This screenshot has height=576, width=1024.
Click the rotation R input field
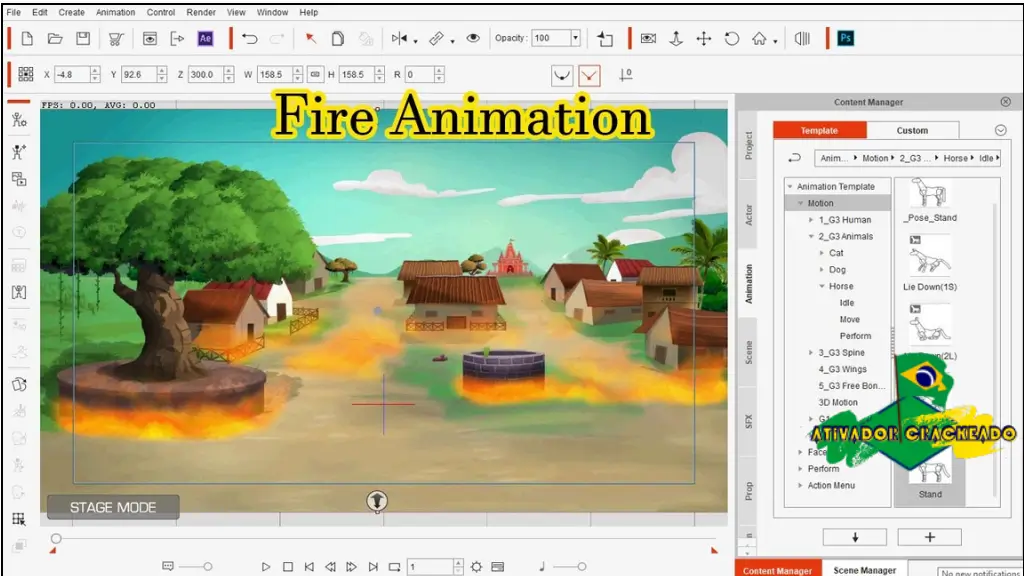pos(419,74)
